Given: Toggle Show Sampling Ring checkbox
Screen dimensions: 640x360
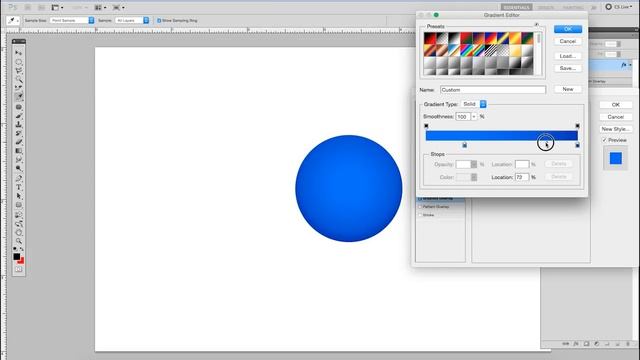Looking at the screenshot, I should coord(159,20).
